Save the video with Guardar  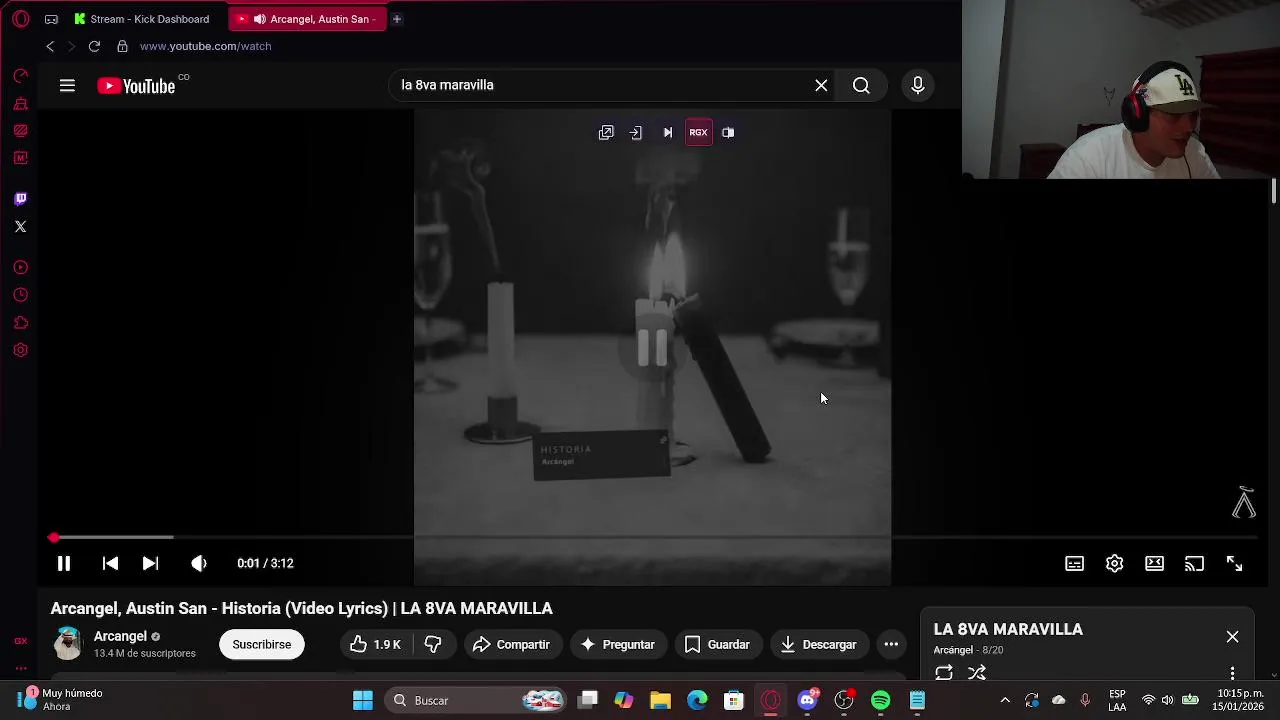pos(717,645)
